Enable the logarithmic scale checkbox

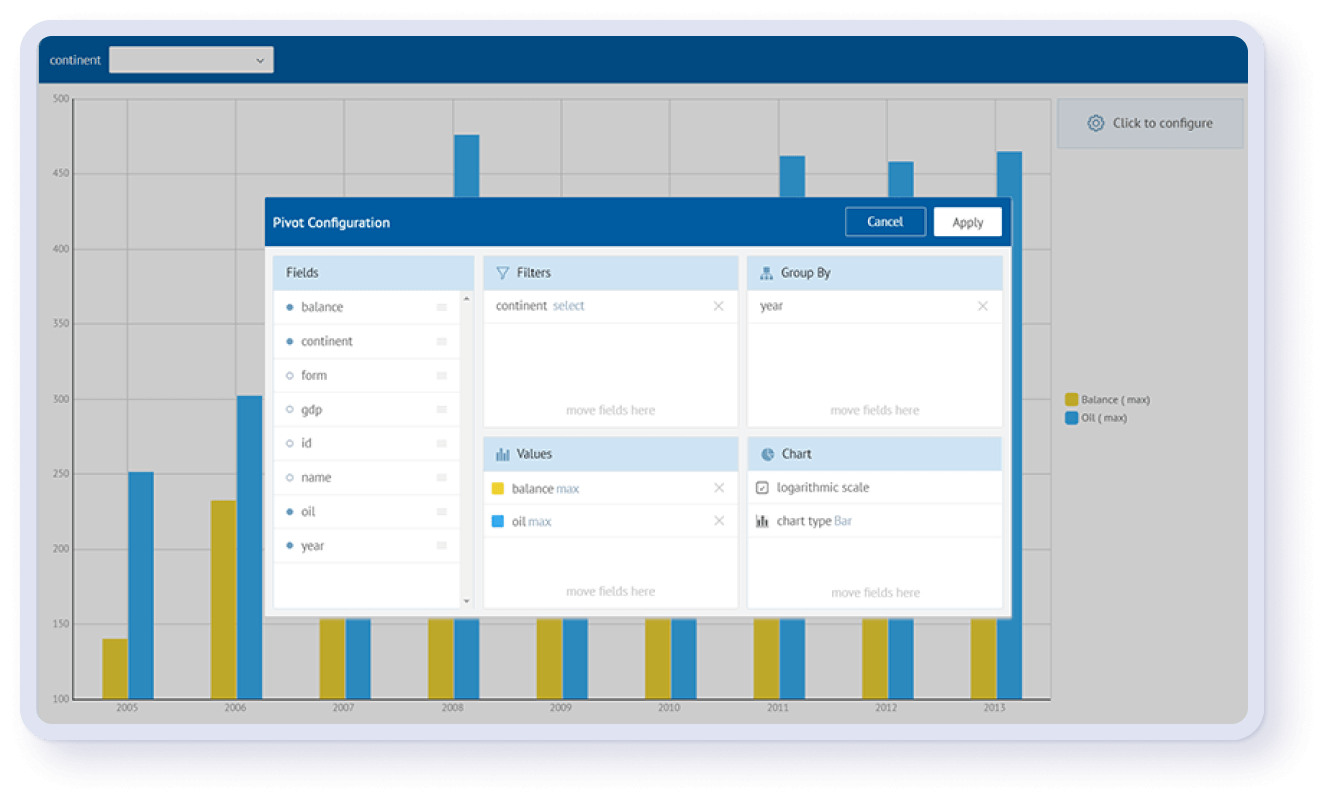pos(762,488)
